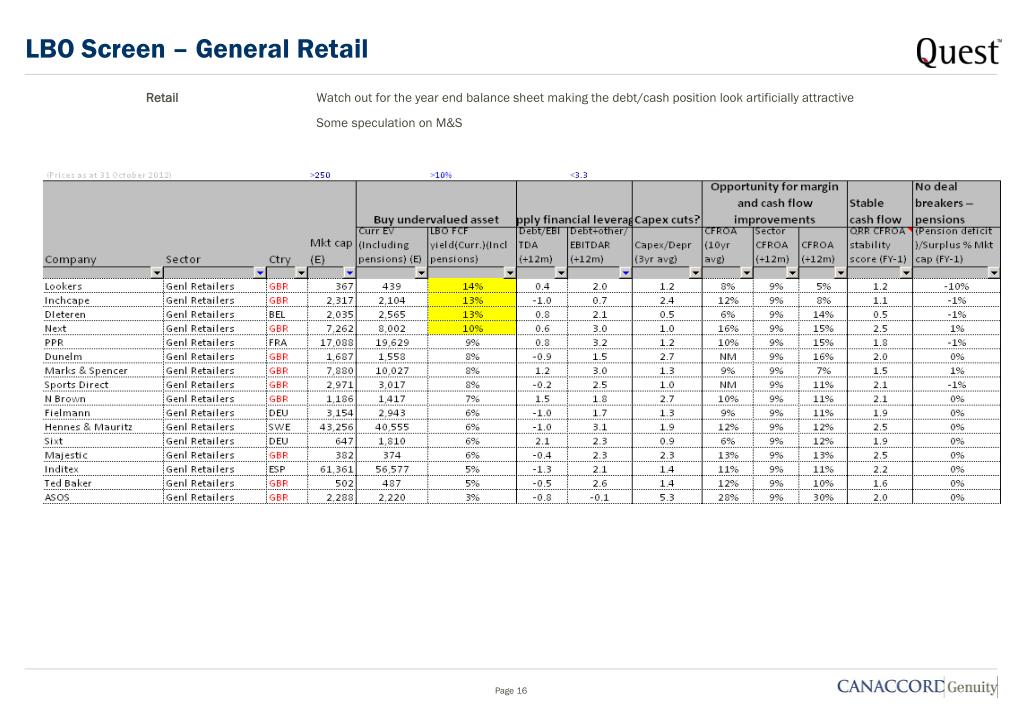Open the Capex/Depr column filter dropdown
1023x708 pixels.
[695, 272]
